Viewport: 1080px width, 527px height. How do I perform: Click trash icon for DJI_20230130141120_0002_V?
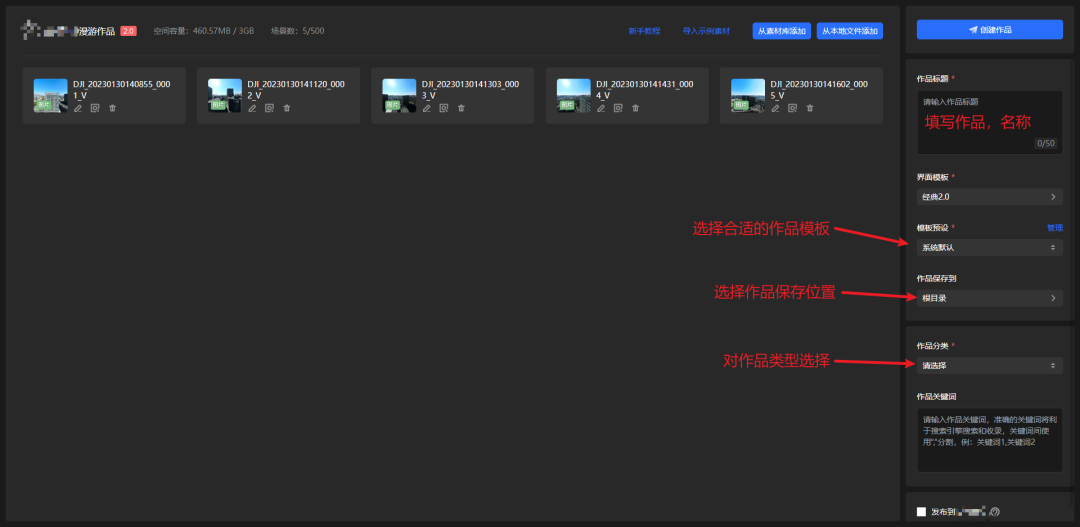(x=287, y=108)
